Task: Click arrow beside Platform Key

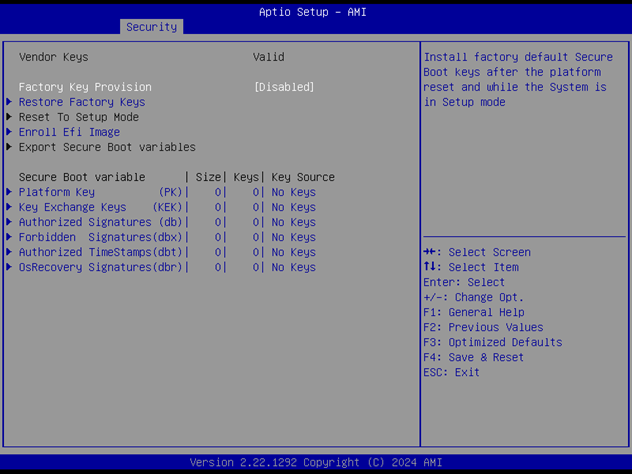Action: point(10,192)
